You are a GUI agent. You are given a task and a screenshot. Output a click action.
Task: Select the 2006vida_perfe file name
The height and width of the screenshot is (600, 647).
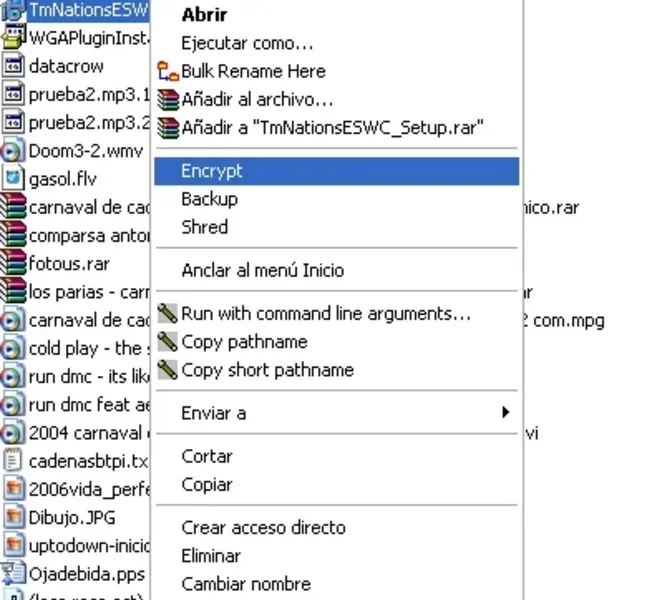point(89,489)
